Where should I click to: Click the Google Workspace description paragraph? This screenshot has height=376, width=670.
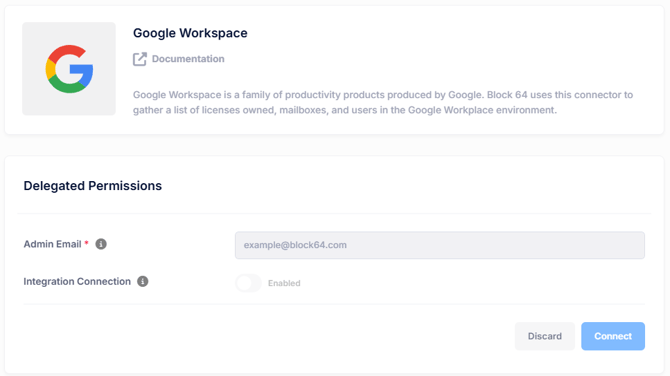(x=383, y=102)
